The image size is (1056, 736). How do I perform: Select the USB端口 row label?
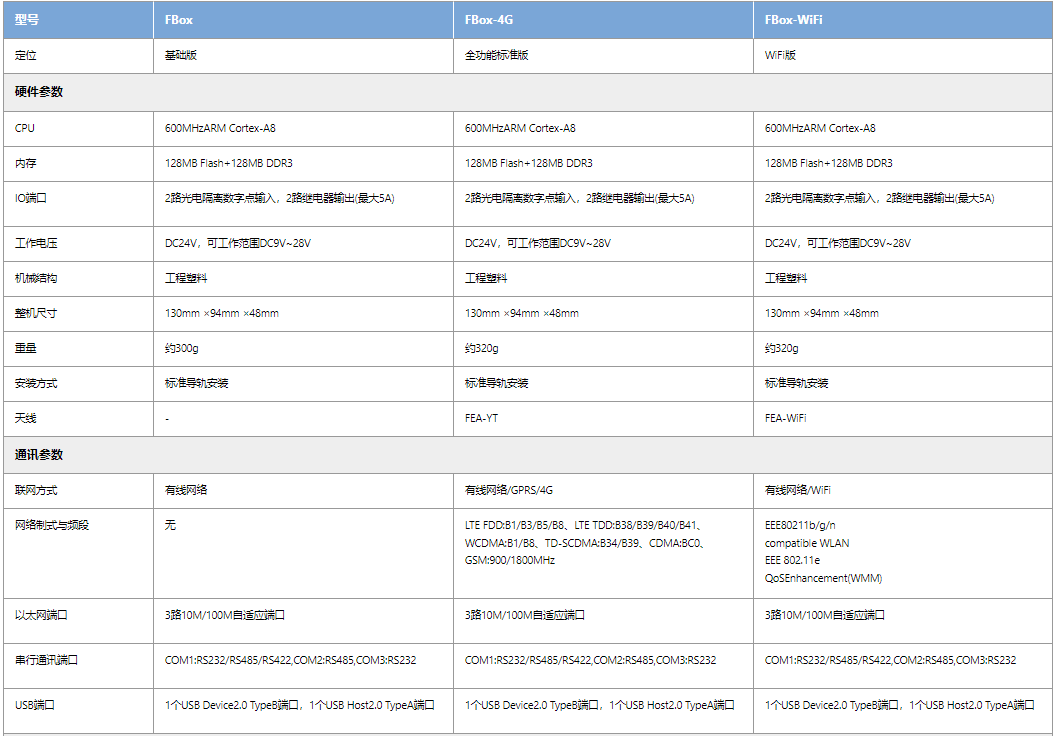pos(35,705)
